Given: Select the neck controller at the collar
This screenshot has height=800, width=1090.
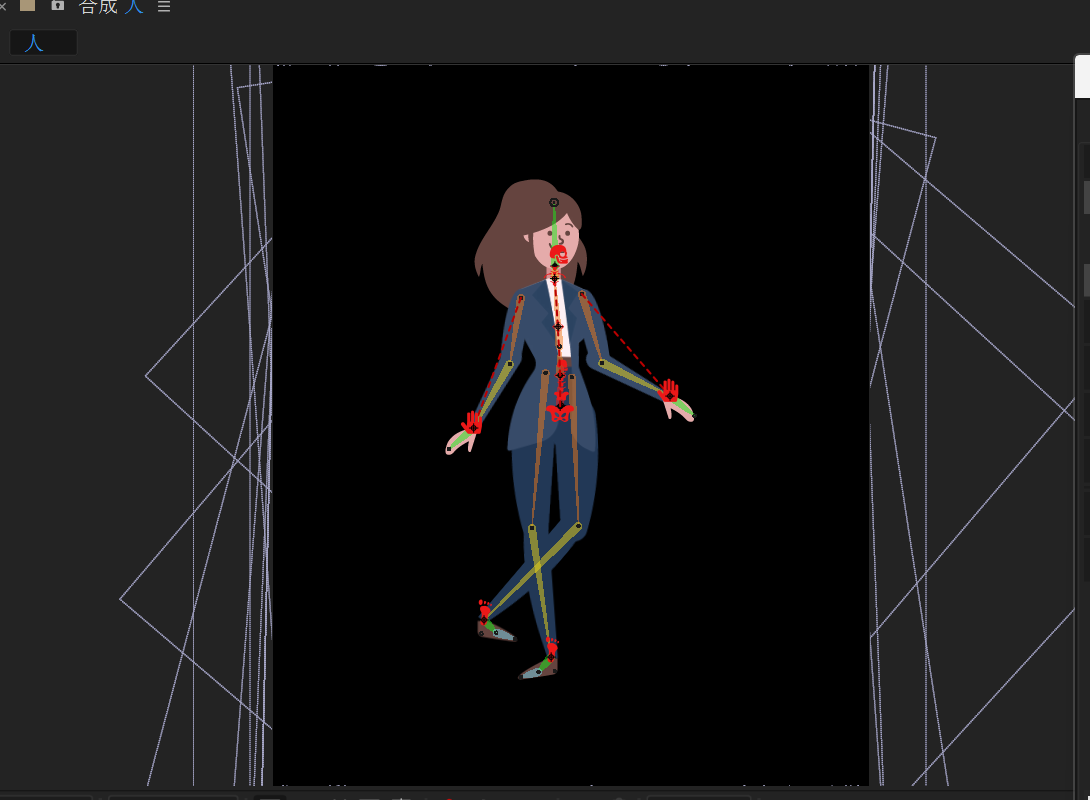Looking at the screenshot, I should [555, 277].
